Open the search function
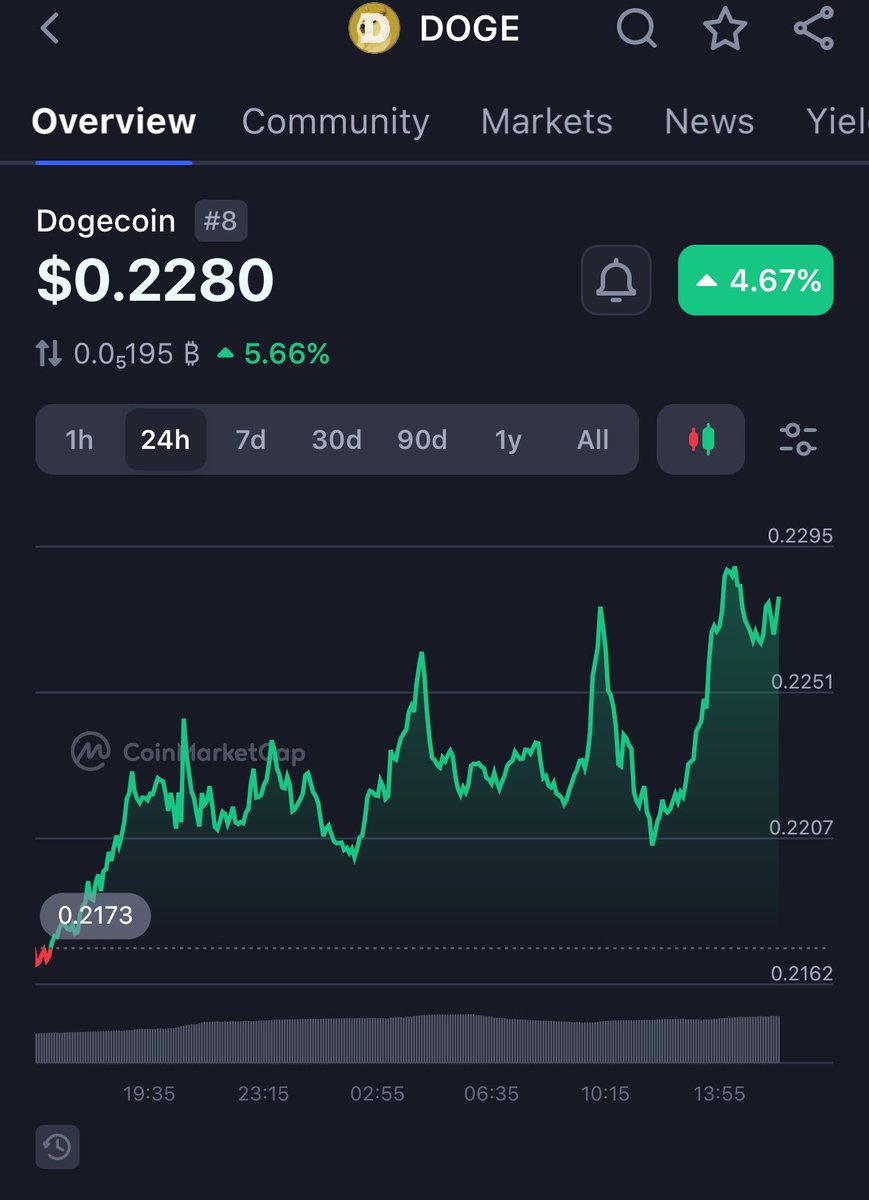 click(636, 28)
